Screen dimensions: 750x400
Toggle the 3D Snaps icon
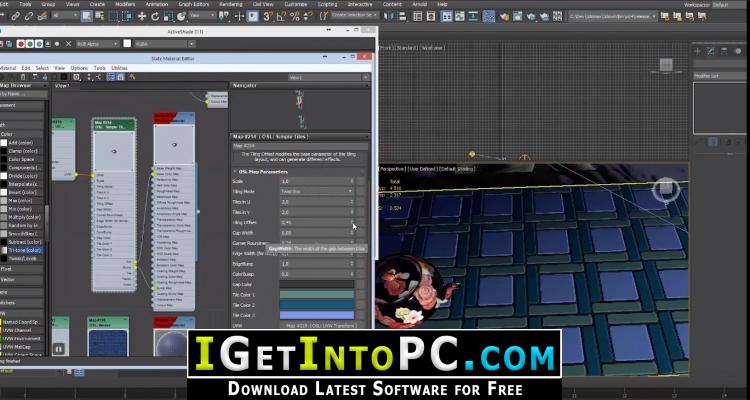point(267,16)
